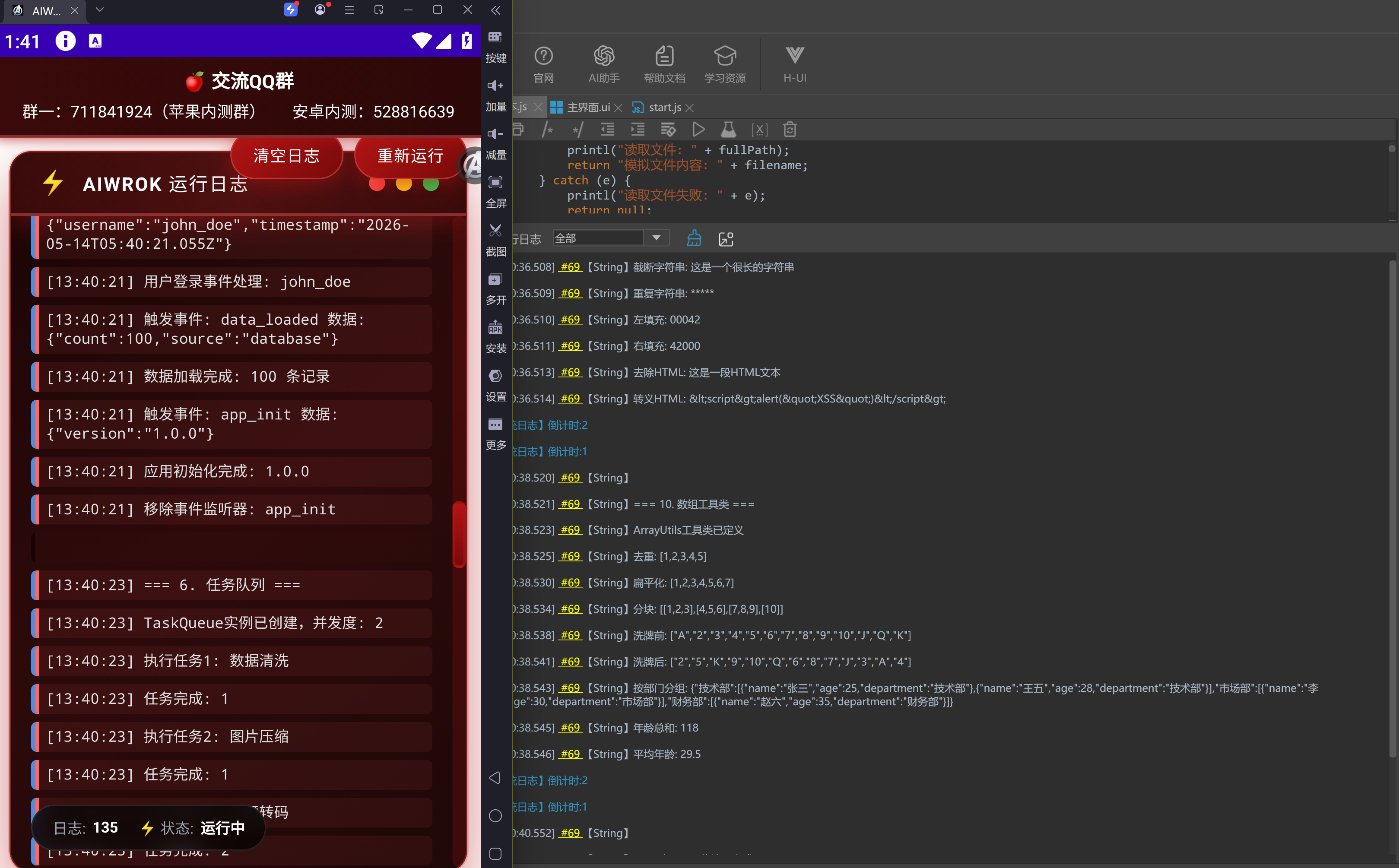The image size is (1399, 868).
Task: Tap the Android recents square in sidebar
Action: (x=495, y=854)
